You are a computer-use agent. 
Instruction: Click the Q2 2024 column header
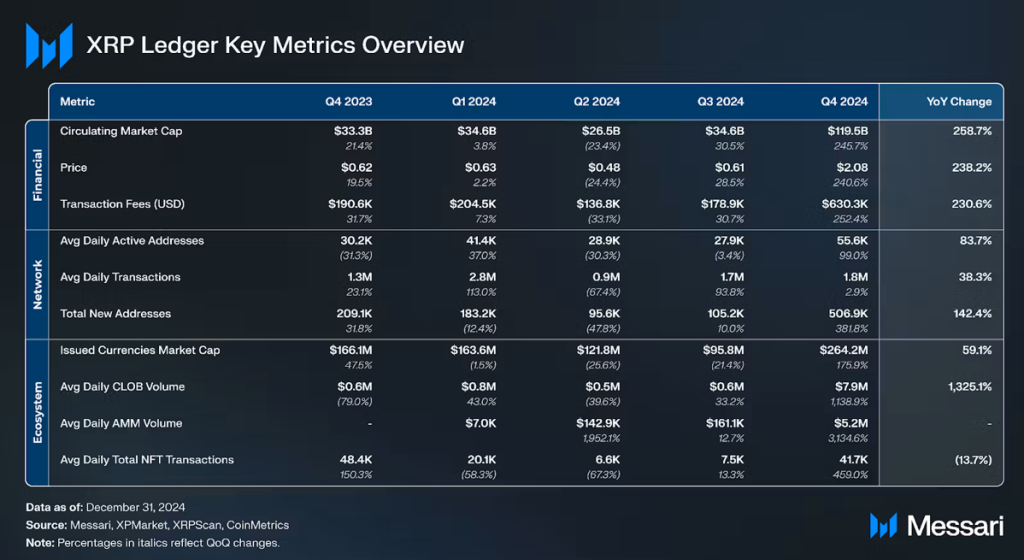click(597, 102)
